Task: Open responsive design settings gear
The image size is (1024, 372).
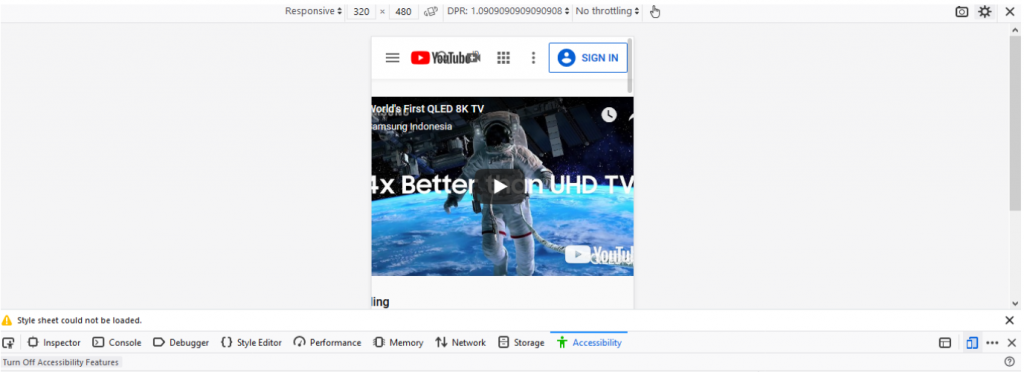Action: coord(984,11)
